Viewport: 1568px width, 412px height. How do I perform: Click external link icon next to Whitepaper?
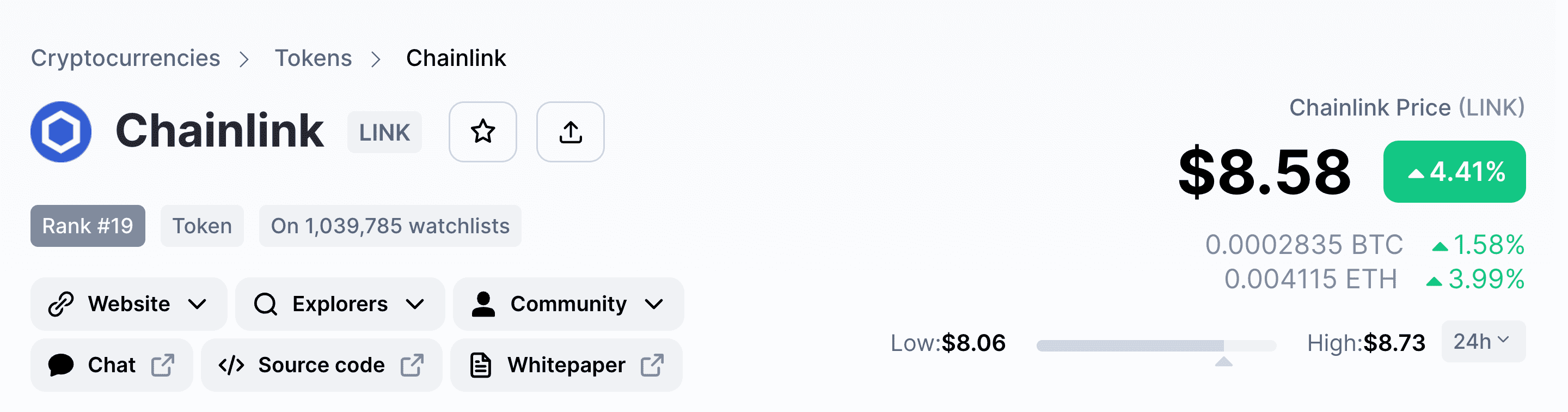(x=652, y=365)
